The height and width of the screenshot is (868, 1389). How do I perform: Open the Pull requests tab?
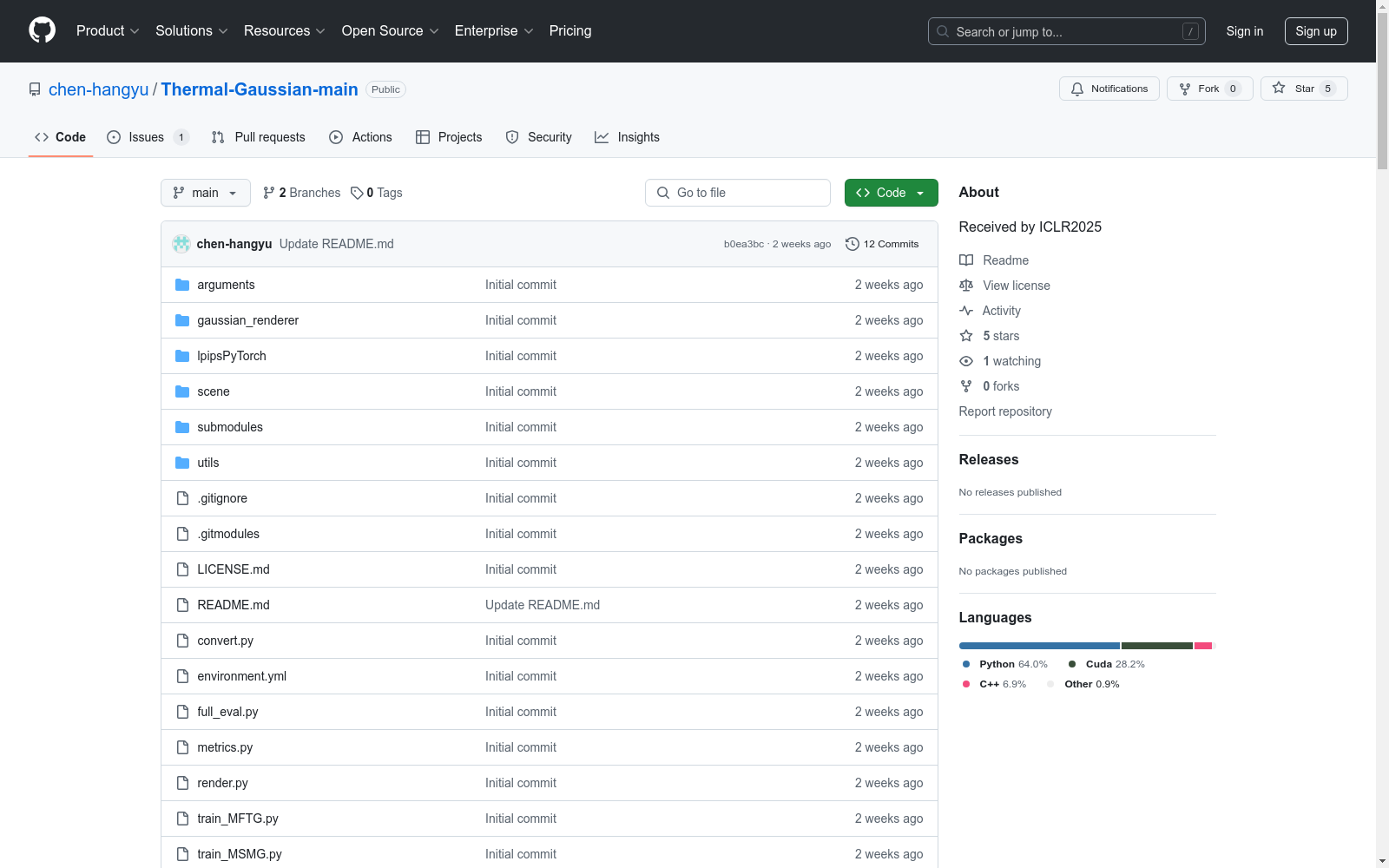coord(259,137)
